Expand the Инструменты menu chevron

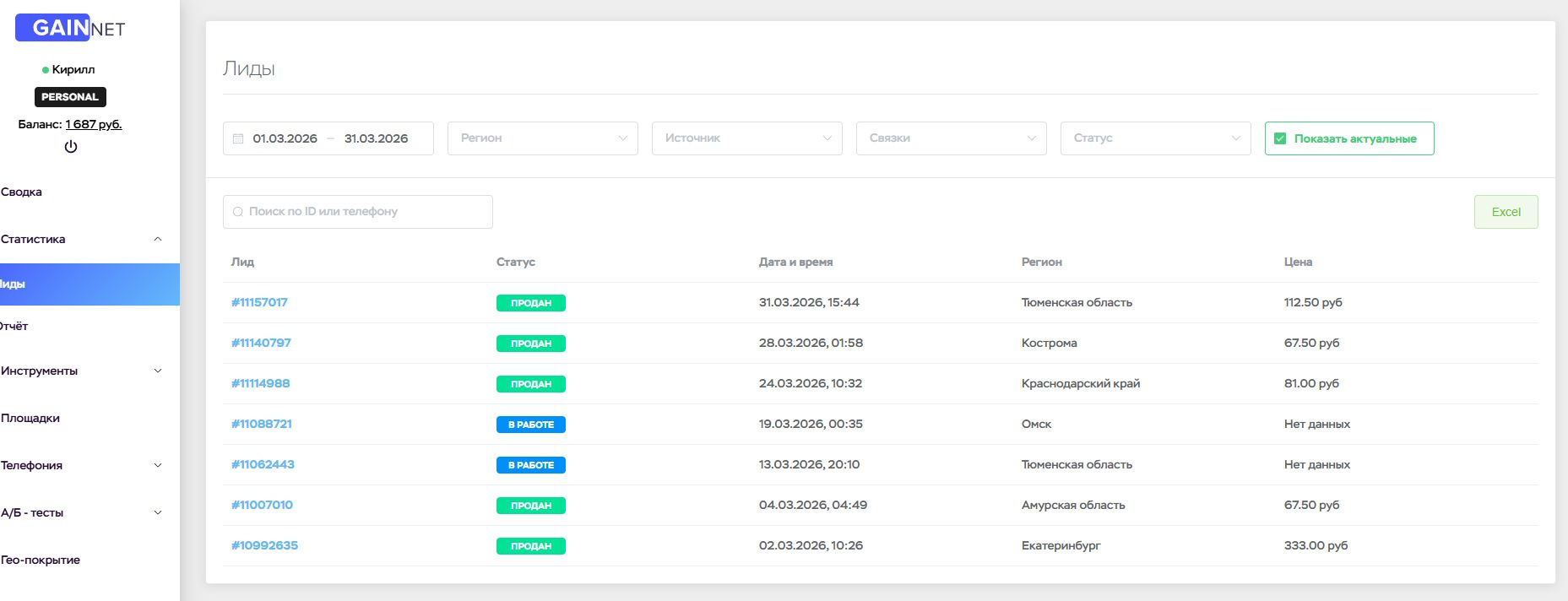coord(158,371)
